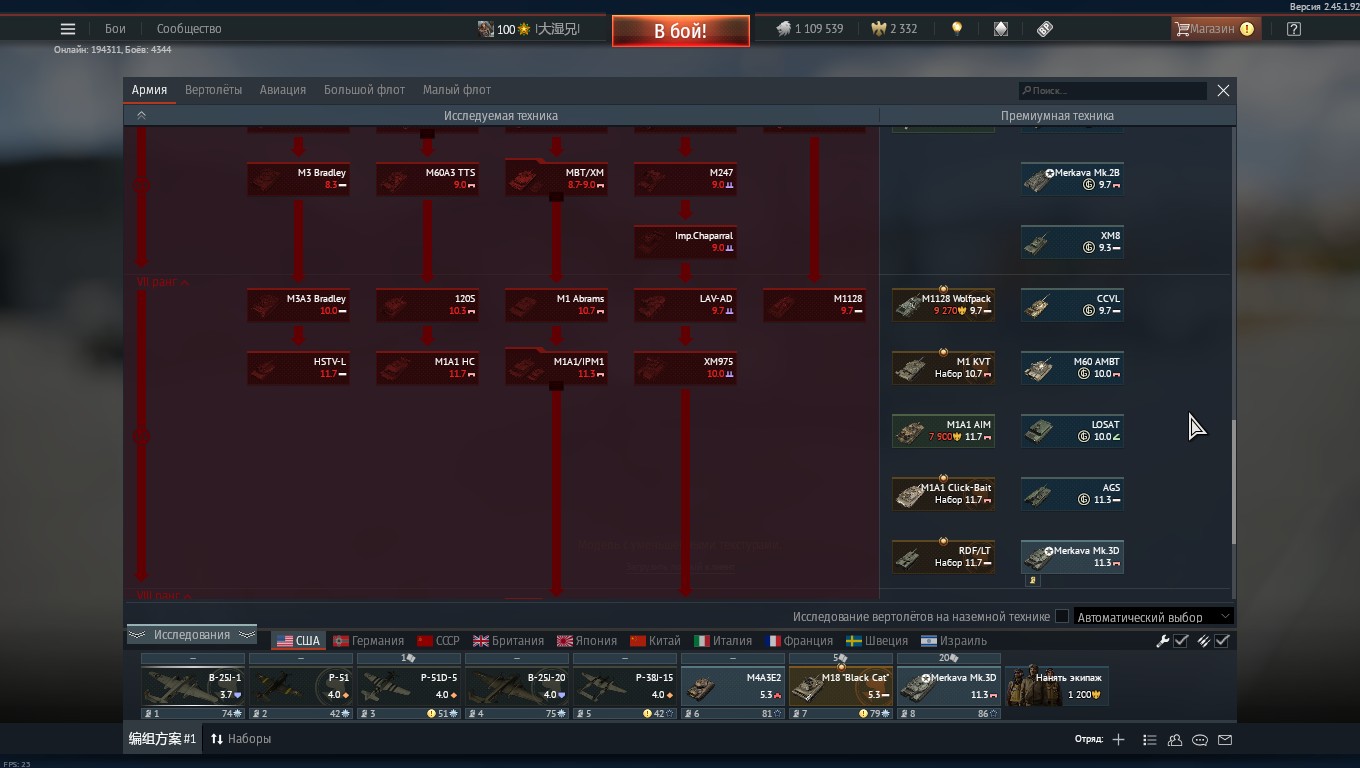Select the M1128 Wolfpack premium vehicle
The height and width of the screenshot is (768, 1360).
943,305
